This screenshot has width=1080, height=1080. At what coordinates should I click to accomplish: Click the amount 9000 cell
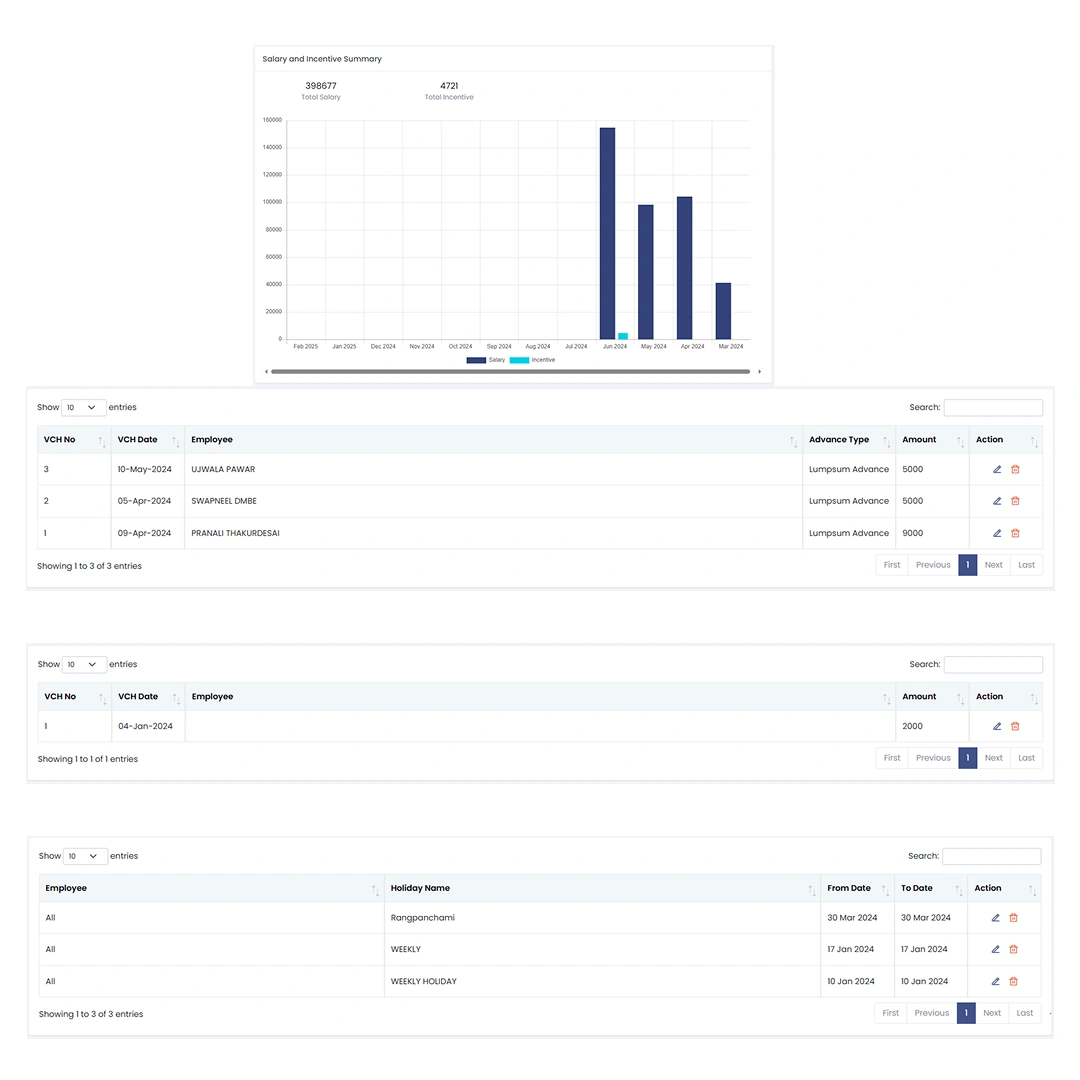pos(933,533)
